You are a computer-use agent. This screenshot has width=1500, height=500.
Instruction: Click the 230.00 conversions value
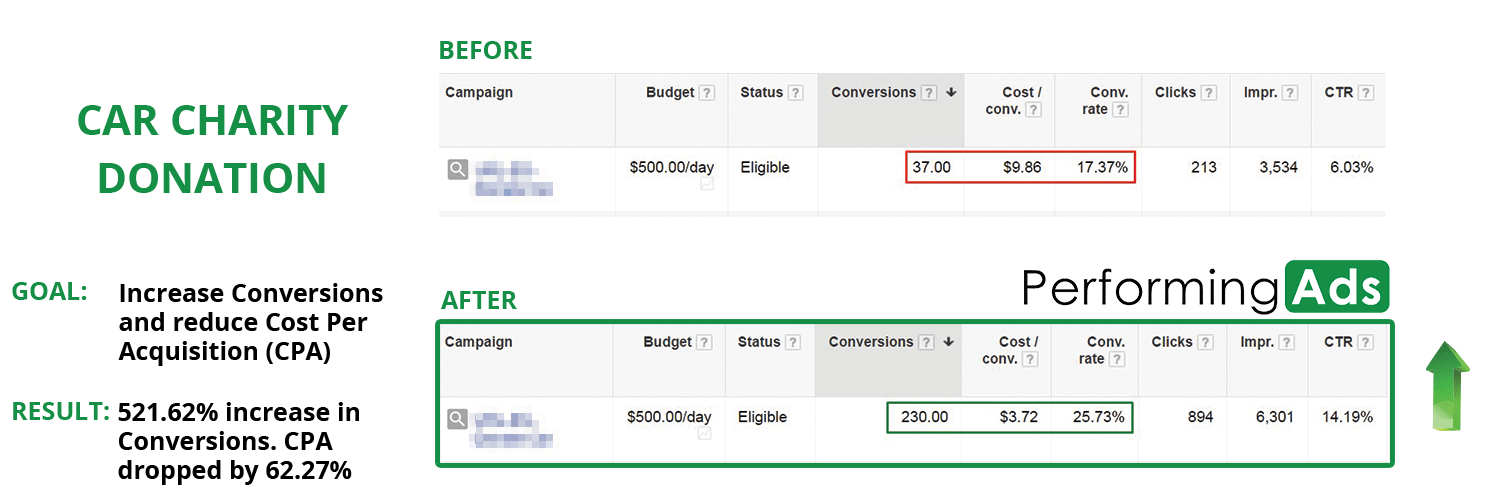pyautogui.click(x=927, y=417)
